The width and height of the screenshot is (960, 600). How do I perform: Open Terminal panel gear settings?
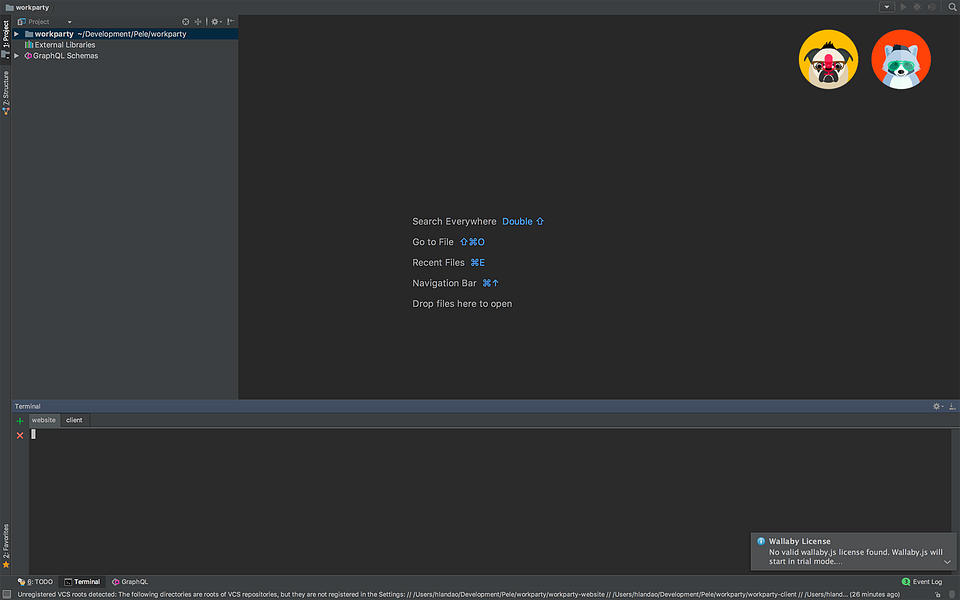937,406
